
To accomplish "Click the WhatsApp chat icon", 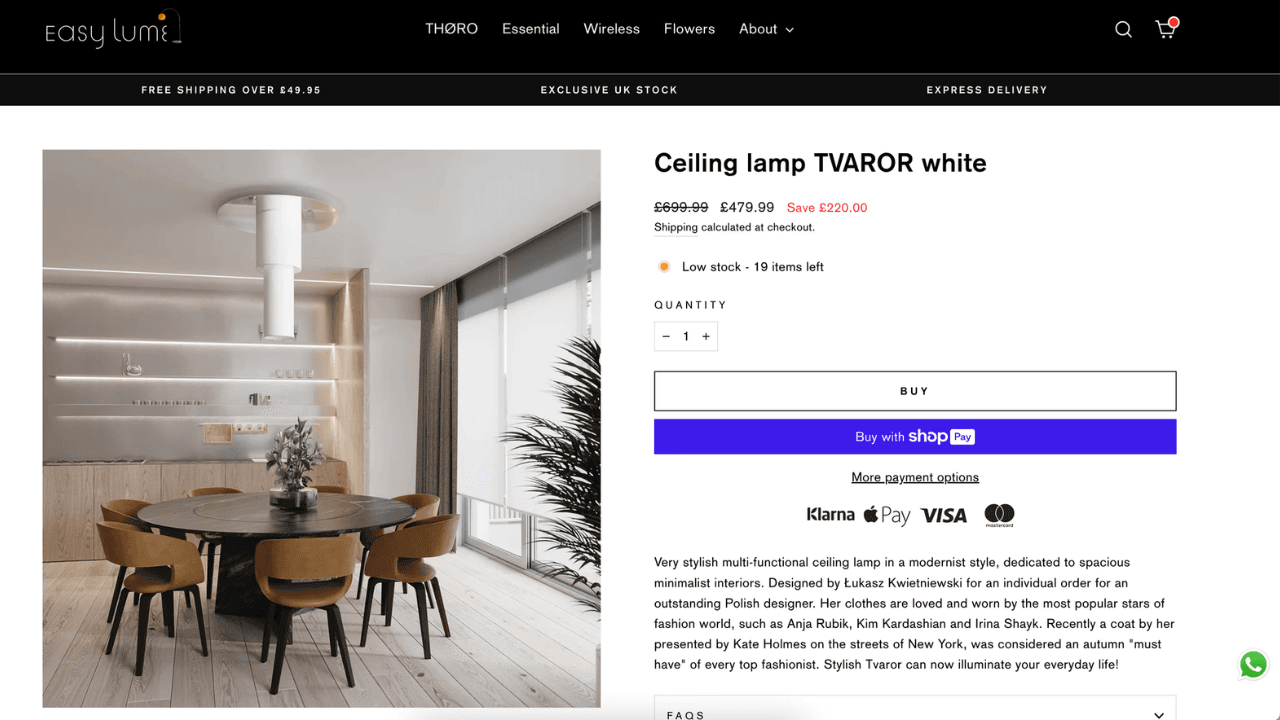I will point(1253,665).
